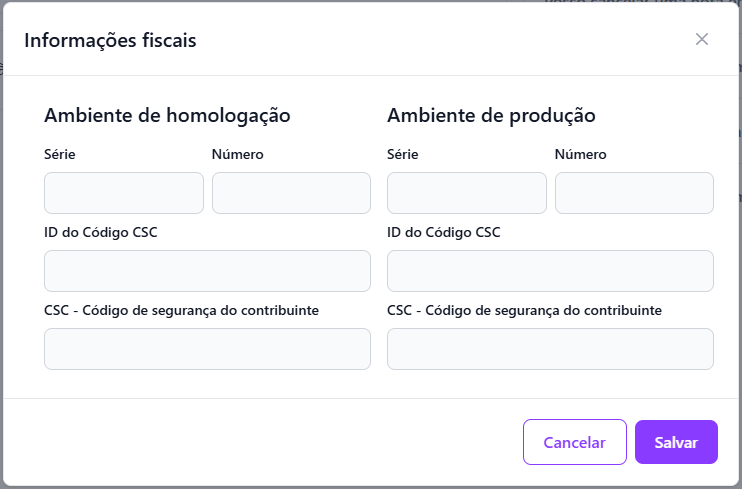Image resolution: width=742 pixels, height=489 pixels.
Task: Click homologação CSC código de segurança input
Action: click(207, 349)
